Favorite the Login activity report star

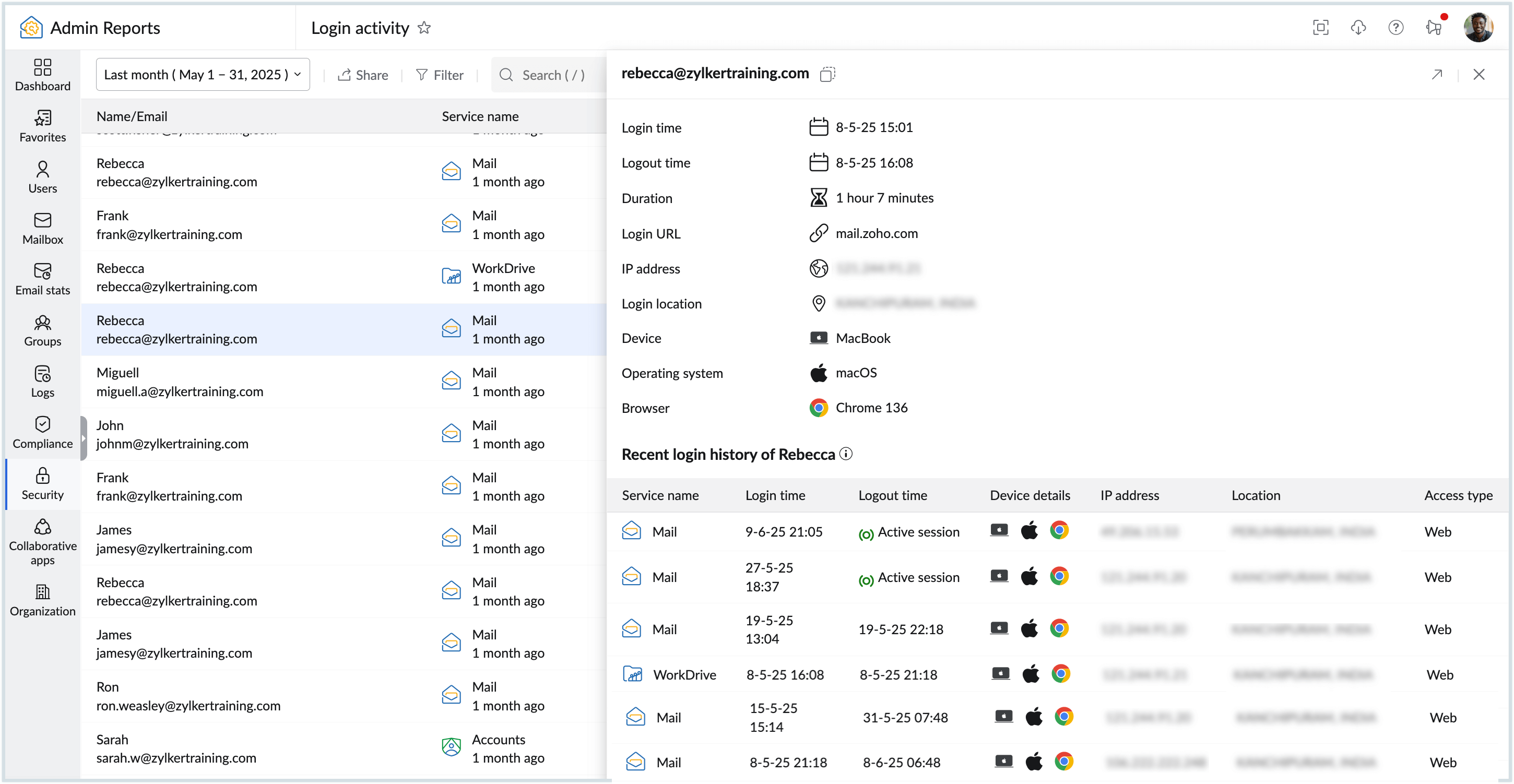pos(424,28)
